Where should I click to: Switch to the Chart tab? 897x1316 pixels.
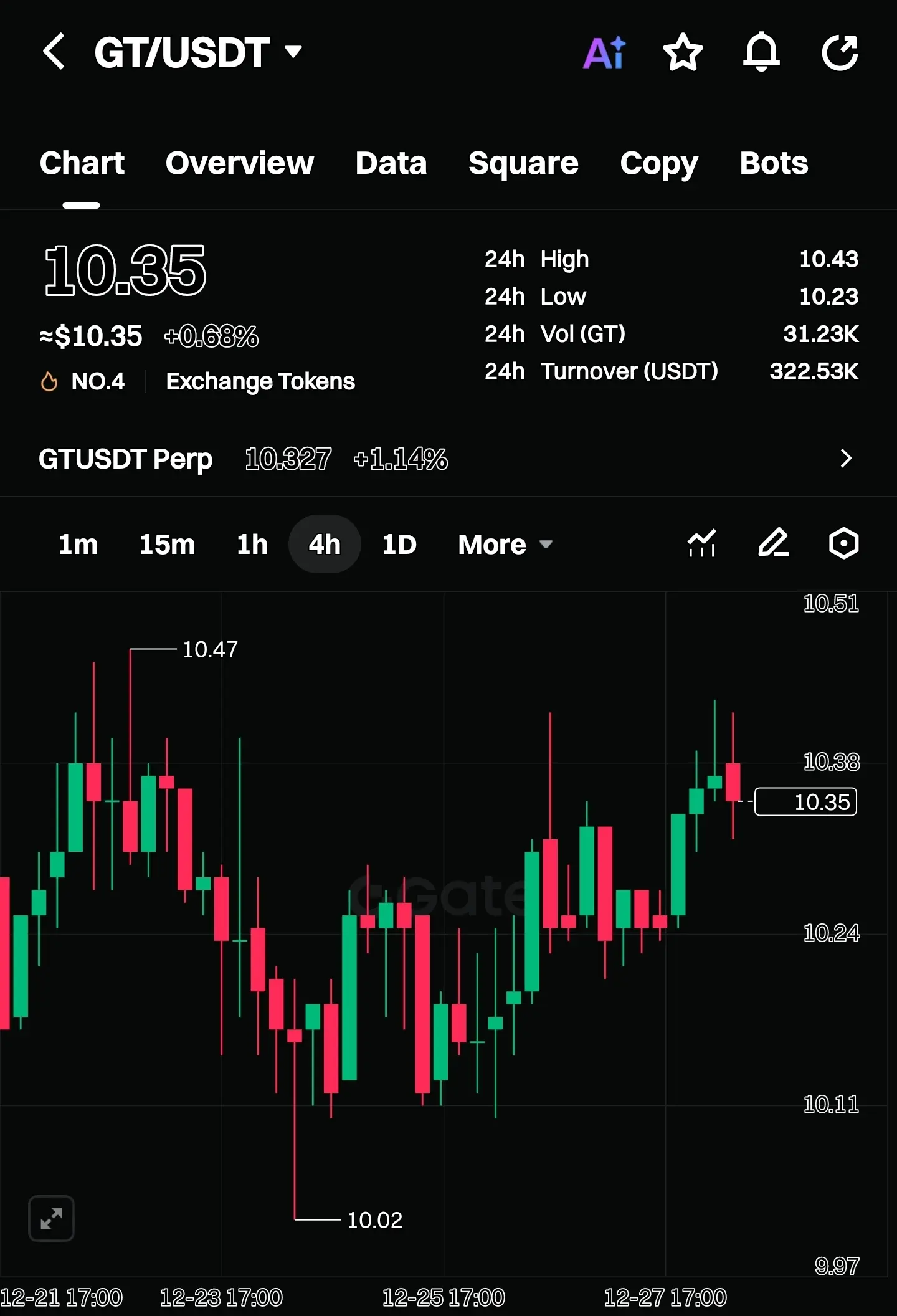(x=82, y=163)
